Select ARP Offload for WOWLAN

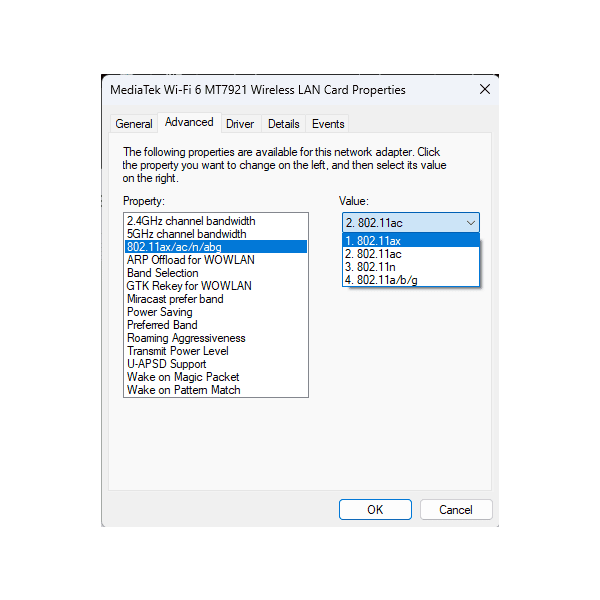(x=216, y=260)
